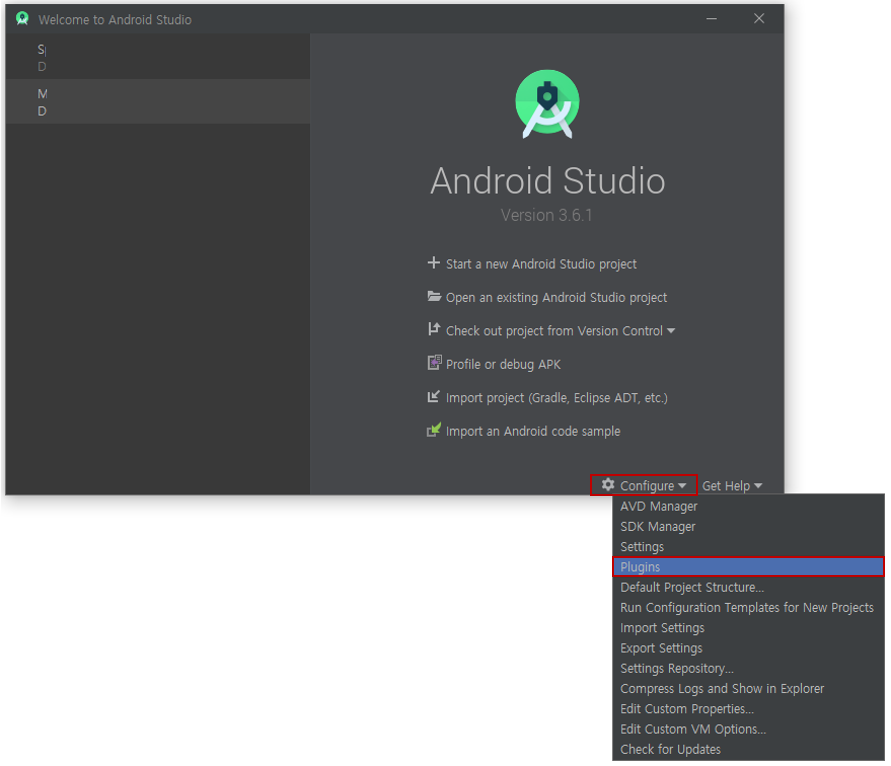891x766 pixels.
Task: Click the open folder icon
Action: click(434, 296)
